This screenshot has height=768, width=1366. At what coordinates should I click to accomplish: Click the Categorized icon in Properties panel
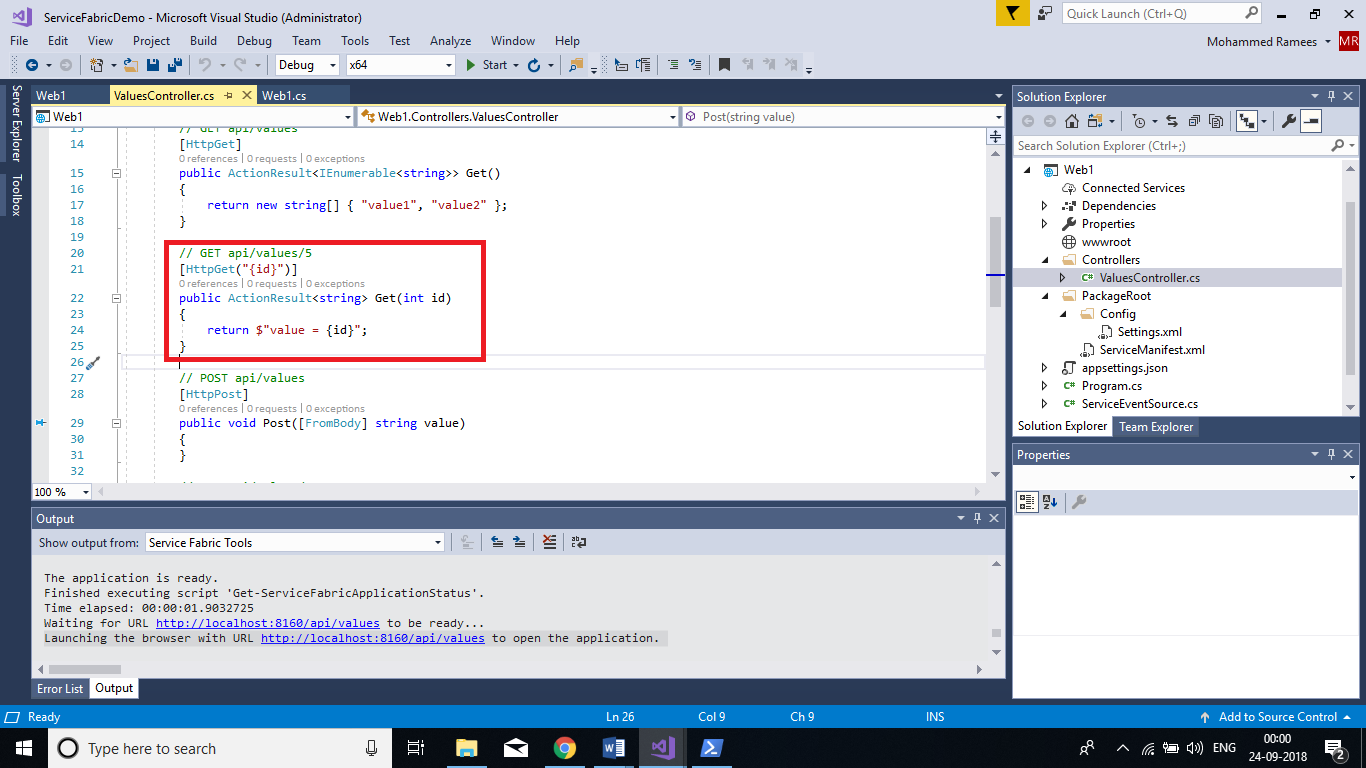click(1027, 502)
